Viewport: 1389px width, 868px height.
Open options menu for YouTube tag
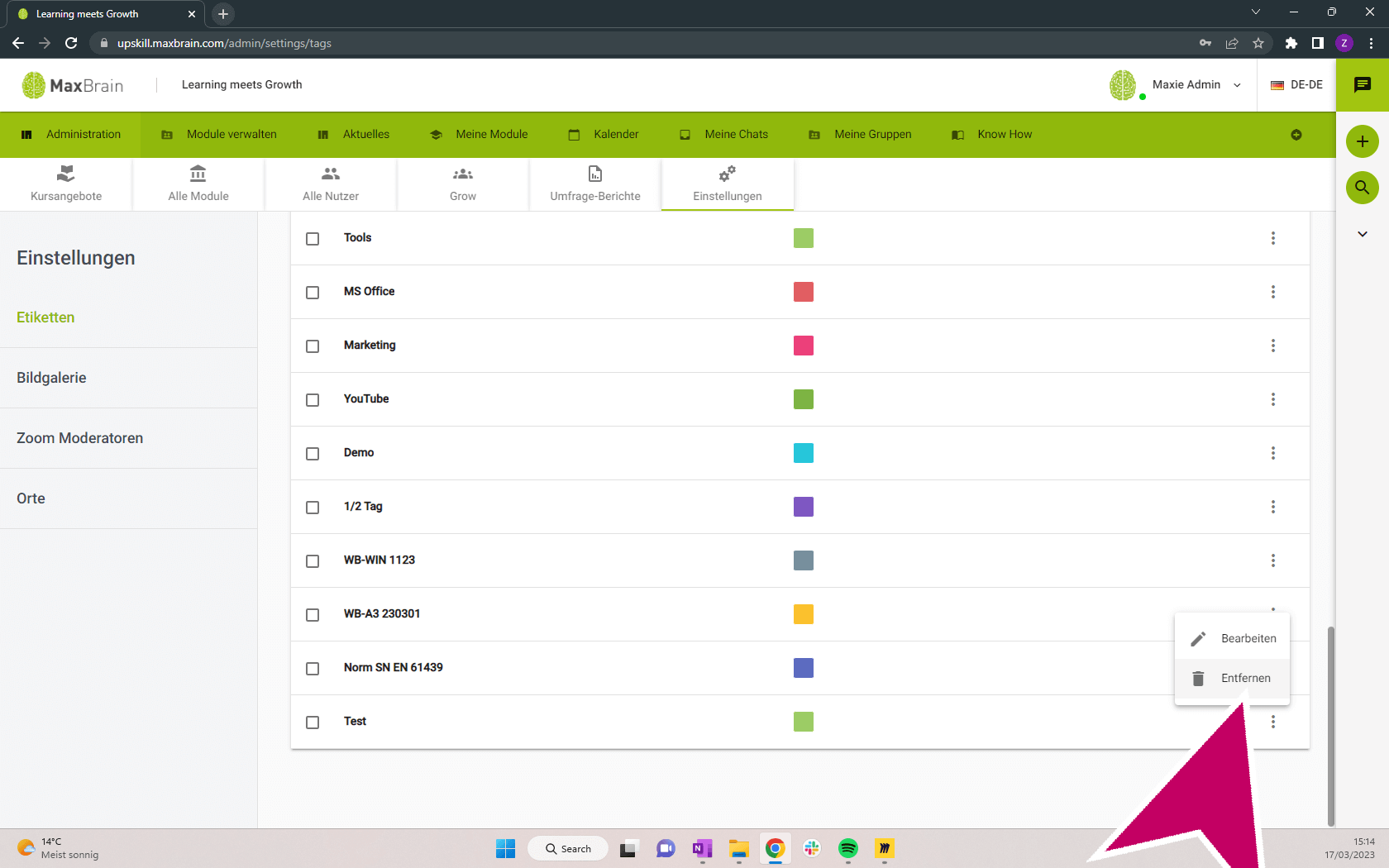(x=1273, y=399)
